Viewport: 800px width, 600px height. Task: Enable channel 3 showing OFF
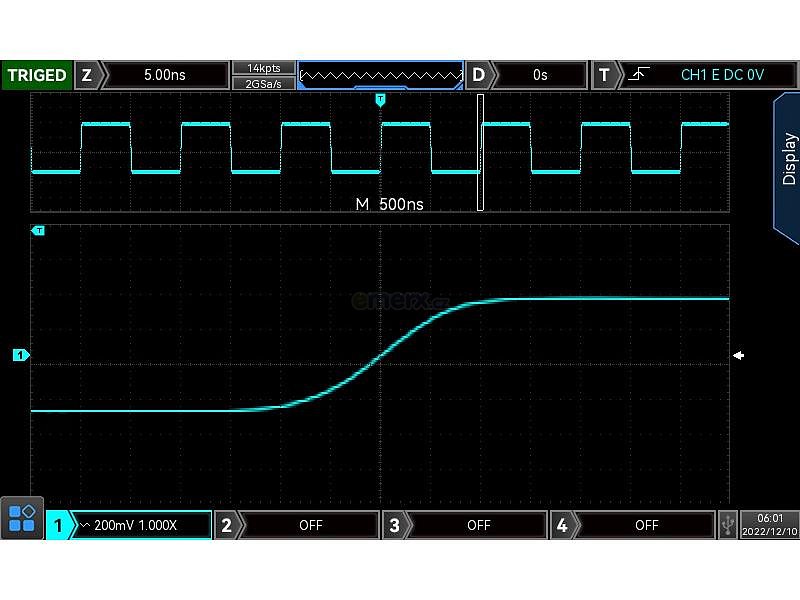[466, 524]
